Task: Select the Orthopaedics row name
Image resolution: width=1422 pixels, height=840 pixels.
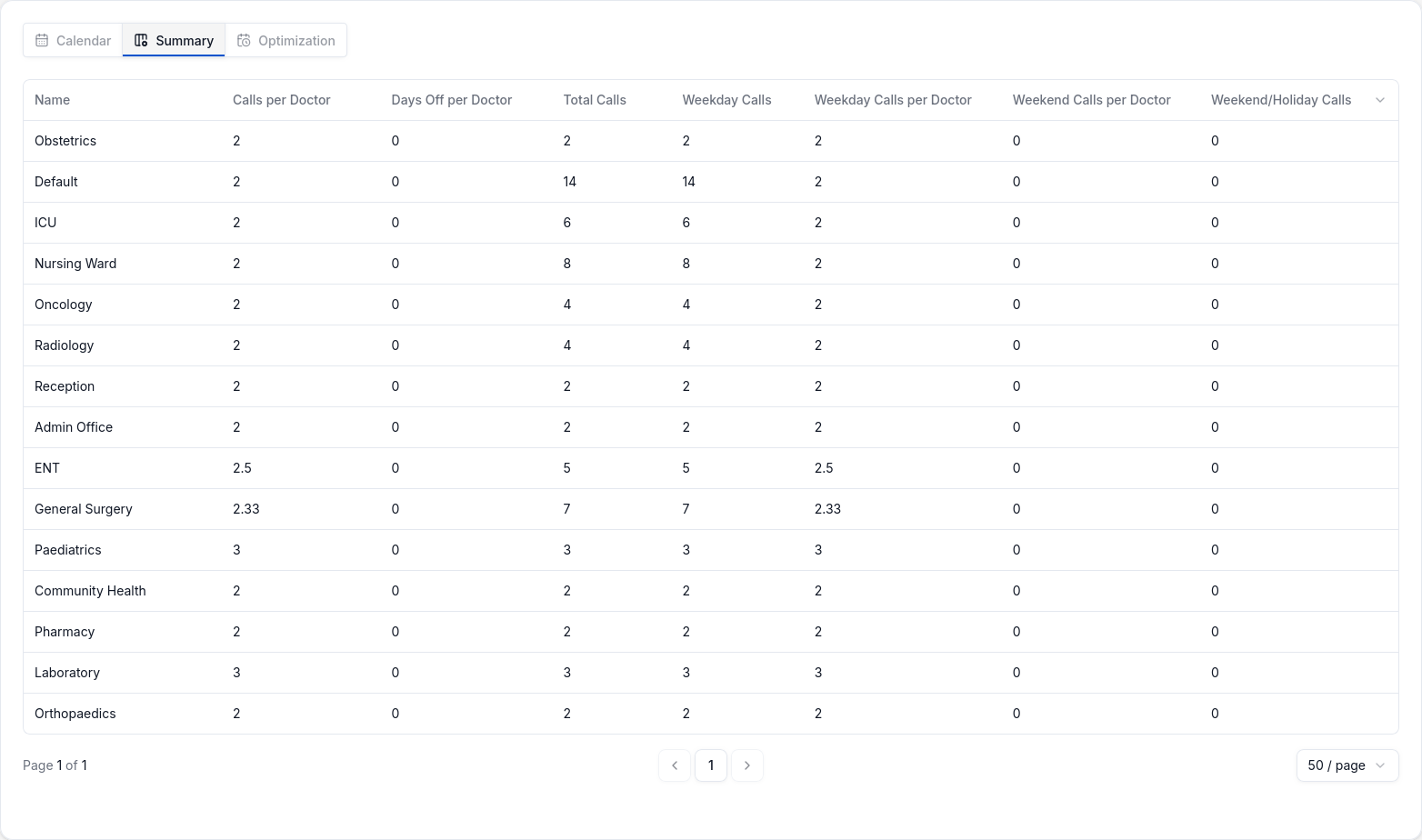Action: pos(75,714)
